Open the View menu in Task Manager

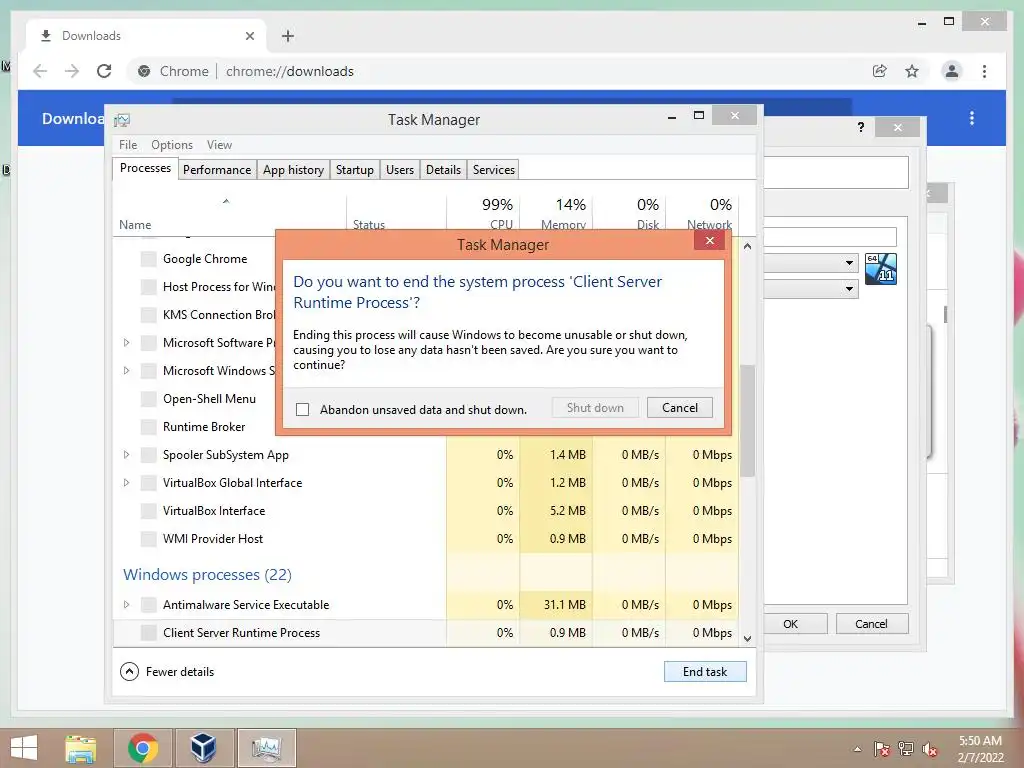(219, 145)
